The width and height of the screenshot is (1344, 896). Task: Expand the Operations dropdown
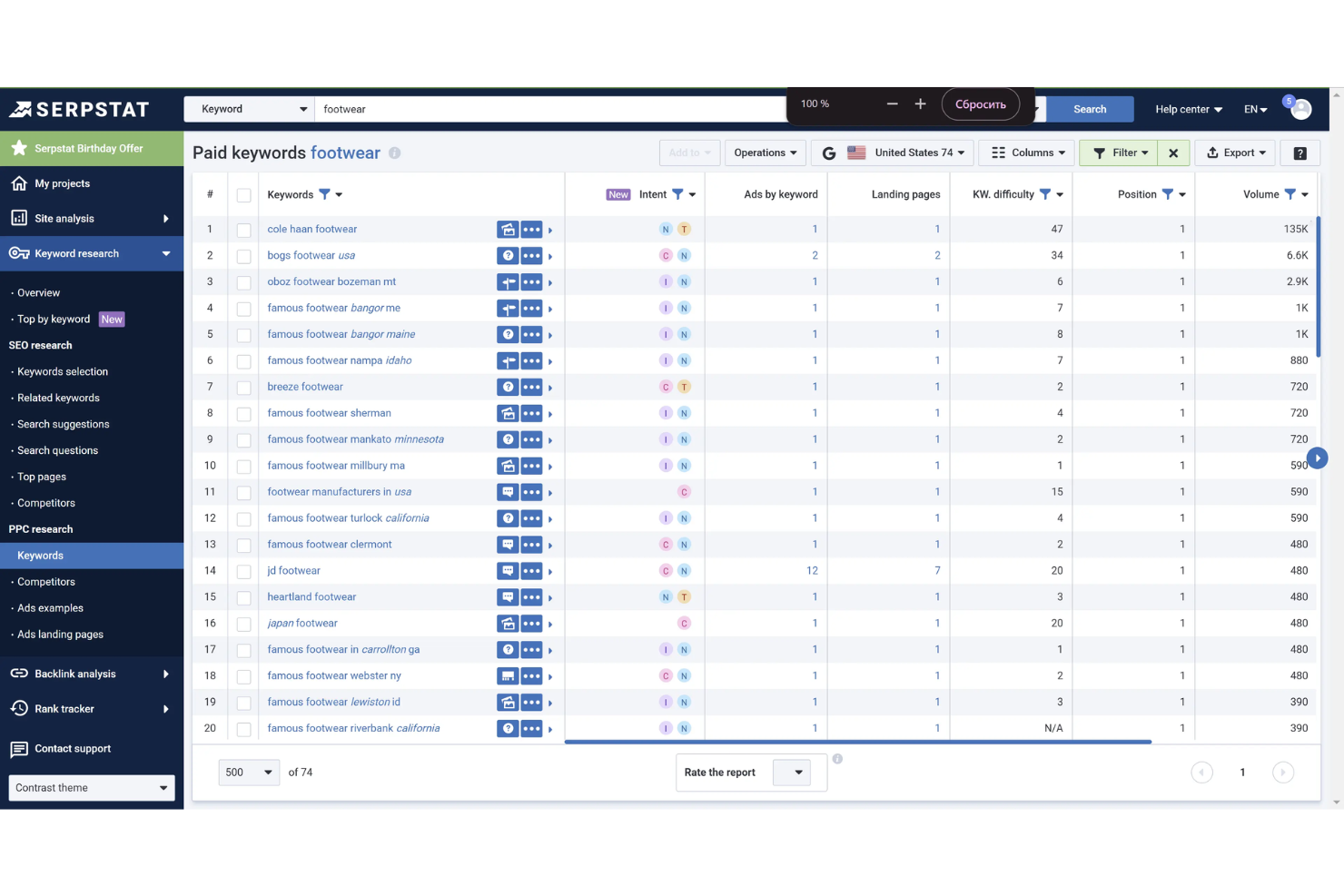[x=765, y=153]
